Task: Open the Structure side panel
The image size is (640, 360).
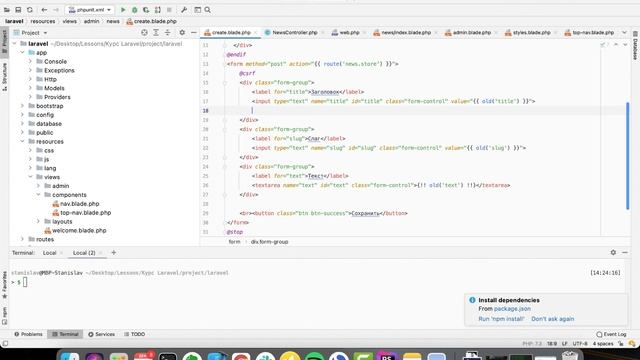Action: [4, 76]
